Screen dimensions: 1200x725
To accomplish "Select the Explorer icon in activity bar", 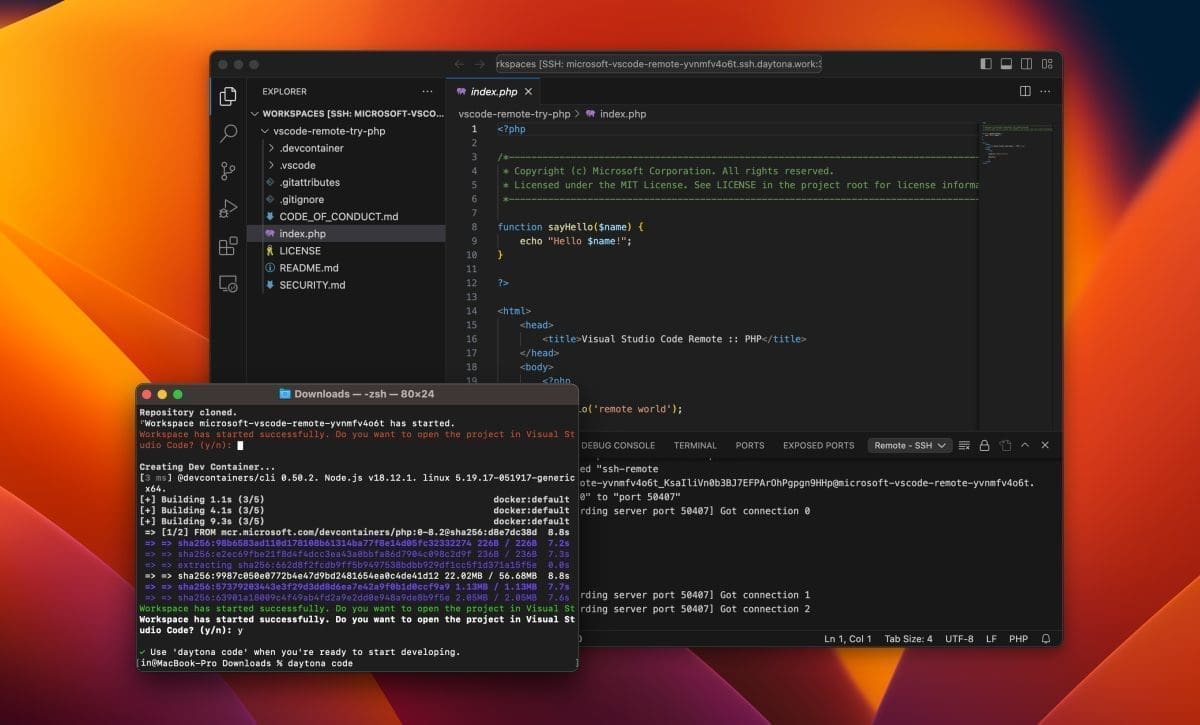I will pyautogui.click(x=228, y=95).
